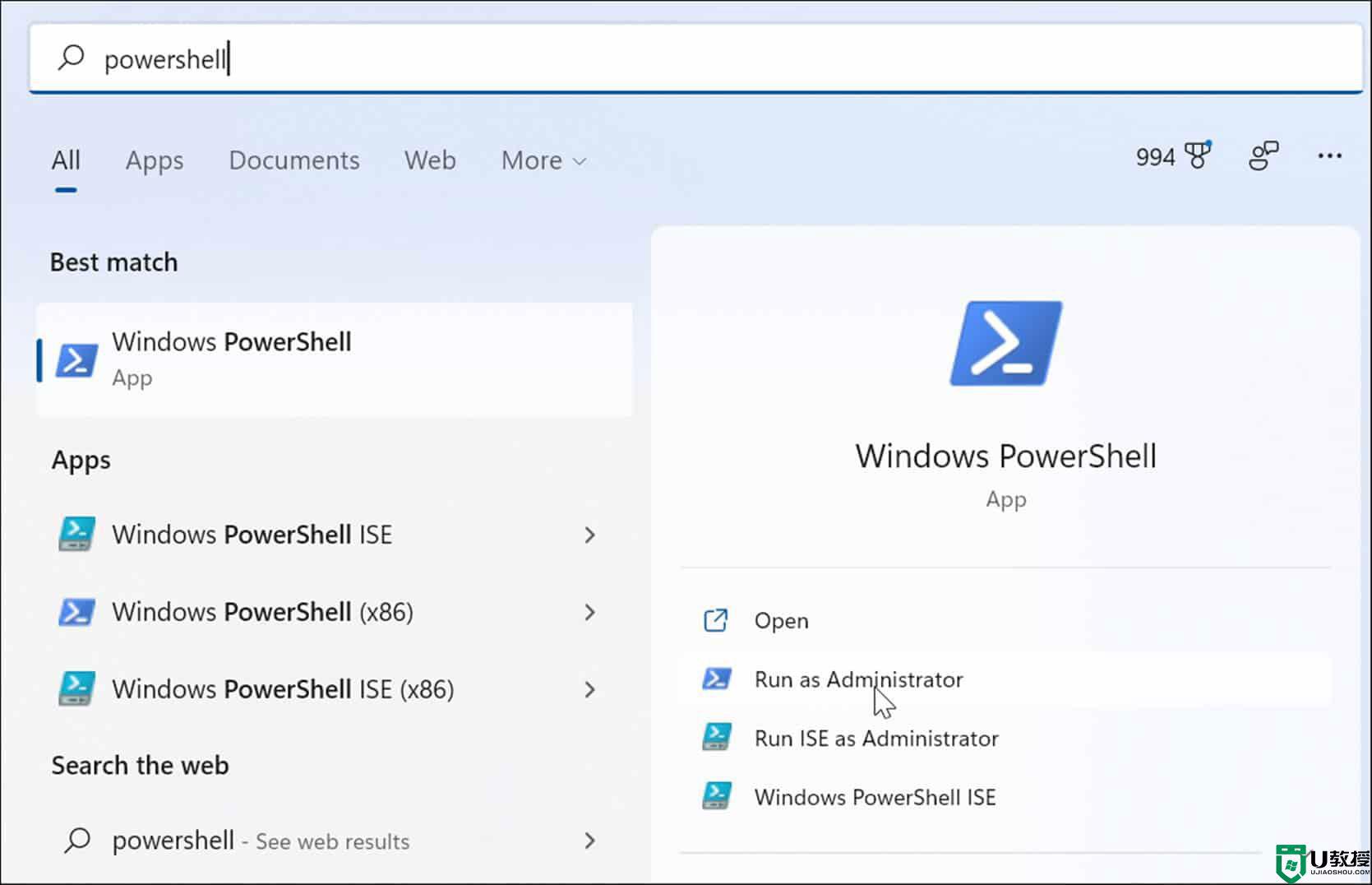The height and width of the screenshot is (885, 1372).
Task: Click the large PowerShell logo in details pane
Action: tap(1005, 344)
